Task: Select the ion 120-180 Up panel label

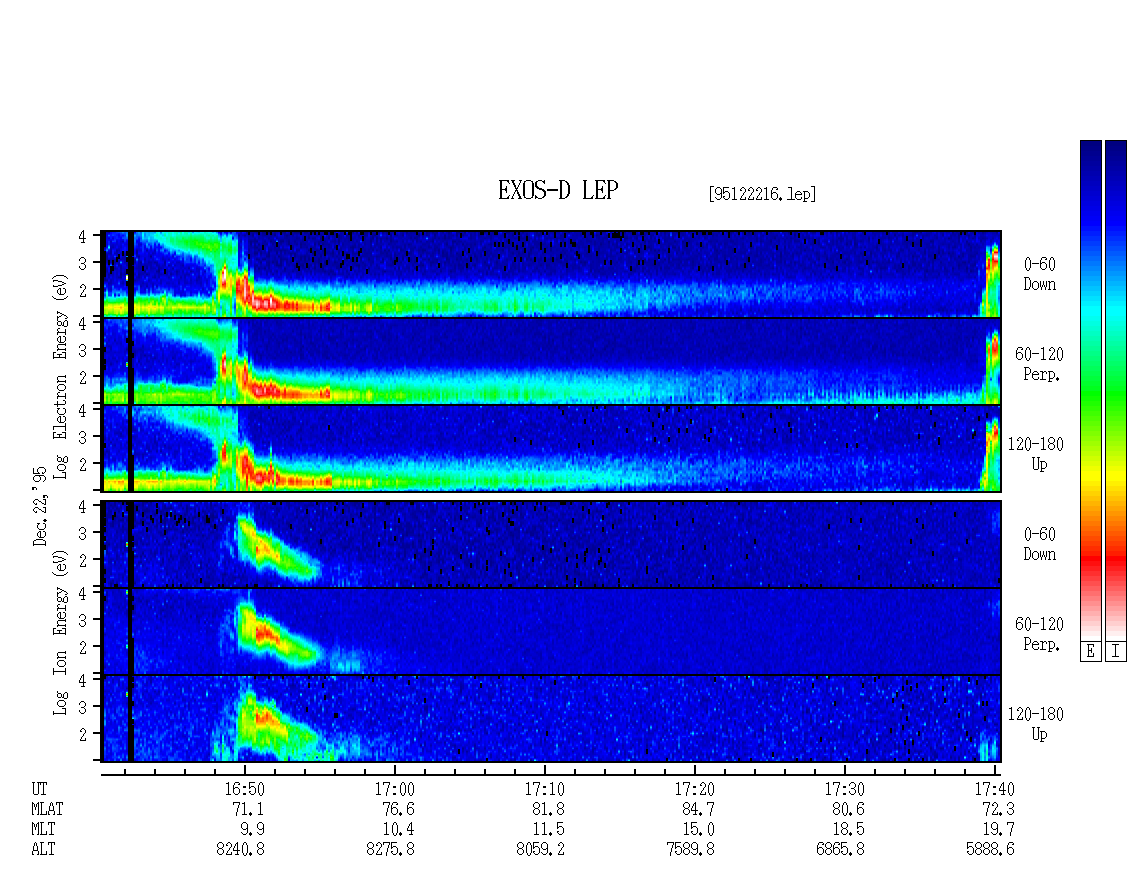Action: tap(1036, 724)
